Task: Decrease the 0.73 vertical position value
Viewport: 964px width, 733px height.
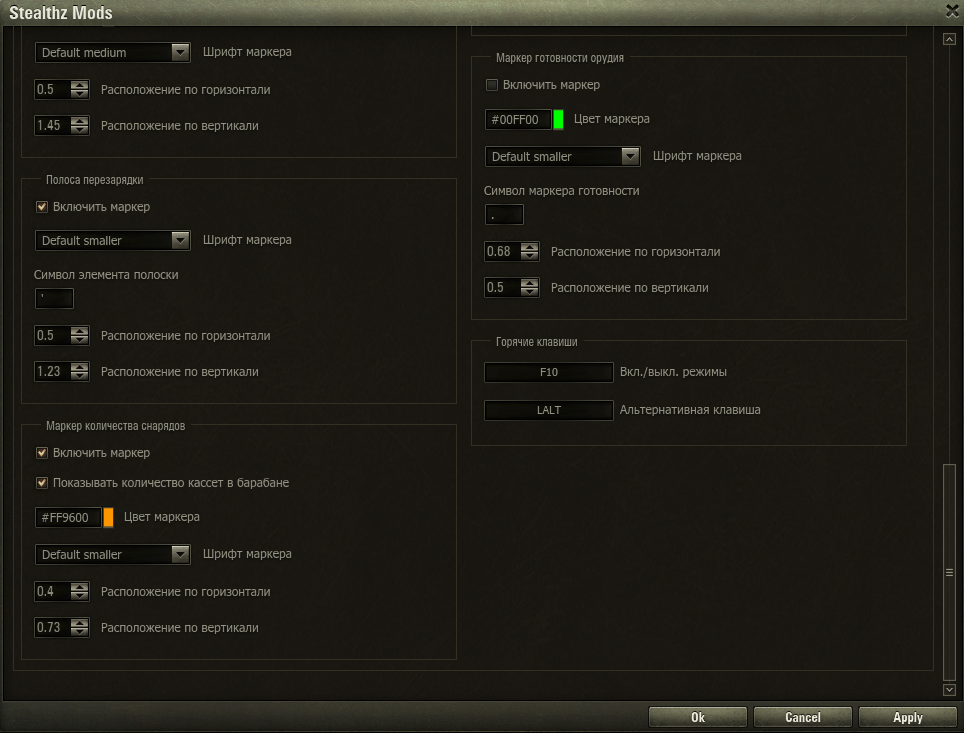Action: [x=79, y=632]
